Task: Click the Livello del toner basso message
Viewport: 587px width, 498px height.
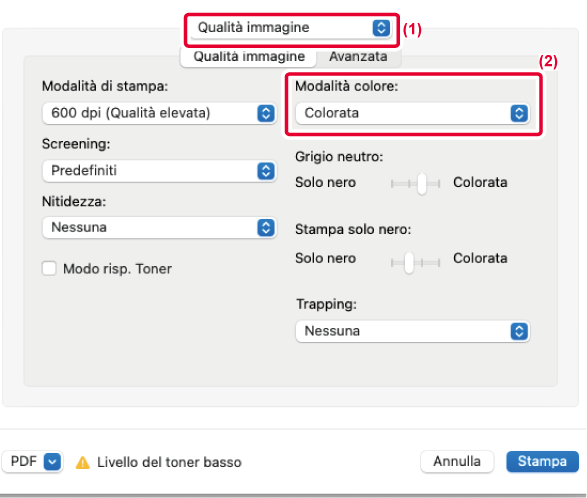Action: click(169, 462)
